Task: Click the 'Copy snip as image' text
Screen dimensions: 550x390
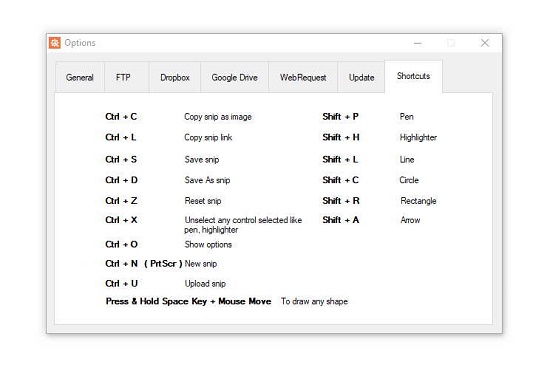Action: click(x=218, y=117)
